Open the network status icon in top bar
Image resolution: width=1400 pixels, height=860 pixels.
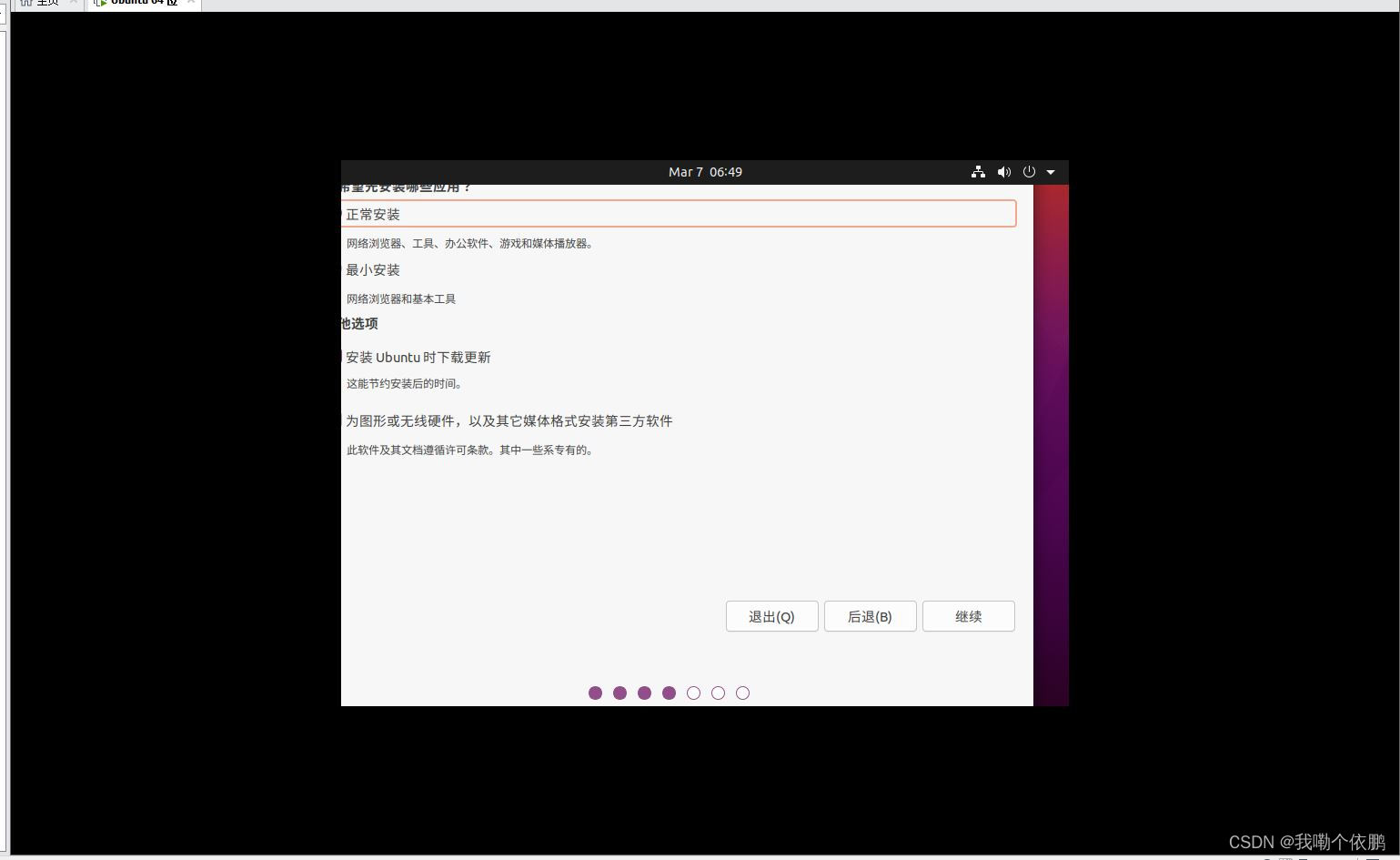(978, 172)
